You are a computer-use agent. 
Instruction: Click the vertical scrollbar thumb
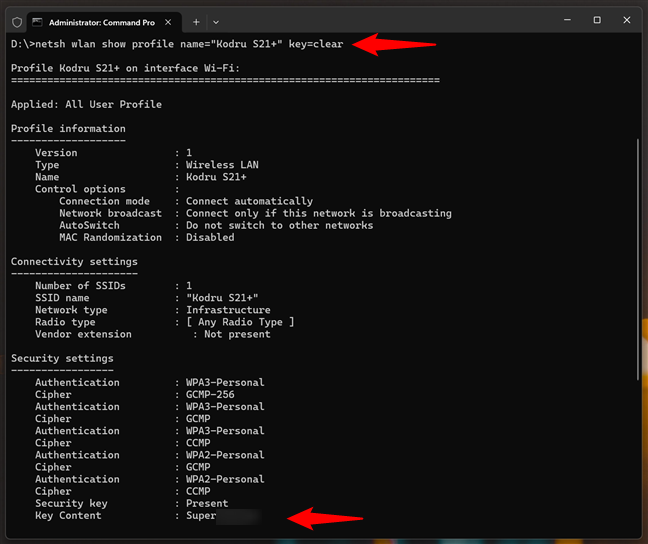click(639, 260)
